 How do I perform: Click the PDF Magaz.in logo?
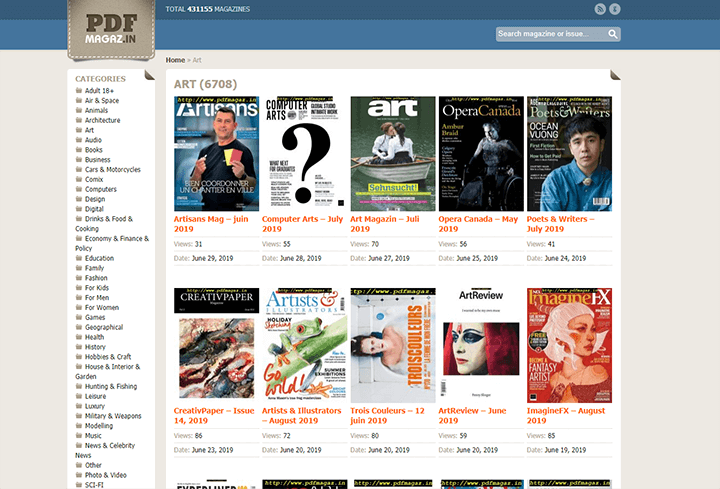(x=111, y=30)
